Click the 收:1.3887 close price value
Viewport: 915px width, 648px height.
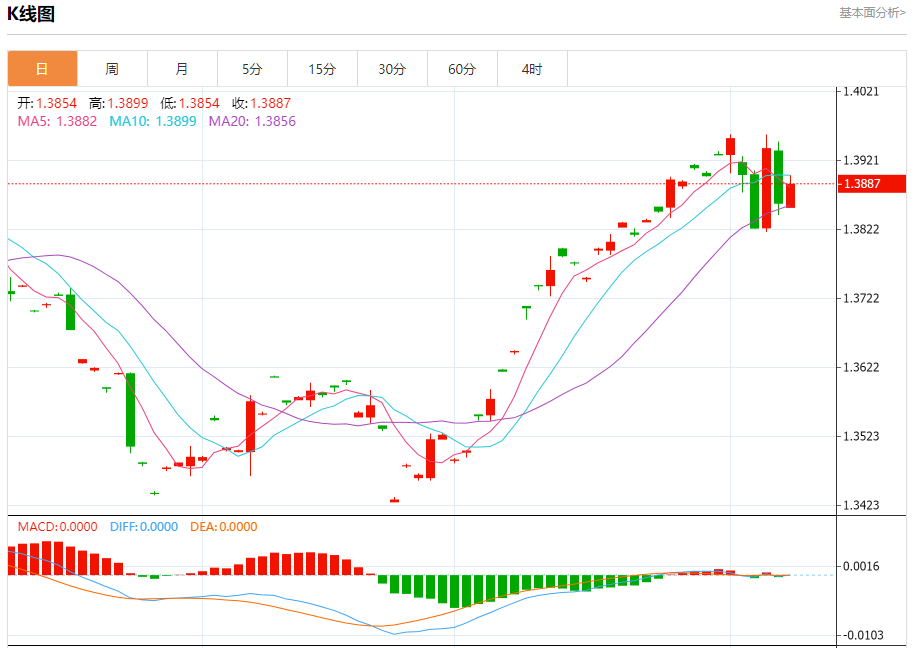coord(261,103)
